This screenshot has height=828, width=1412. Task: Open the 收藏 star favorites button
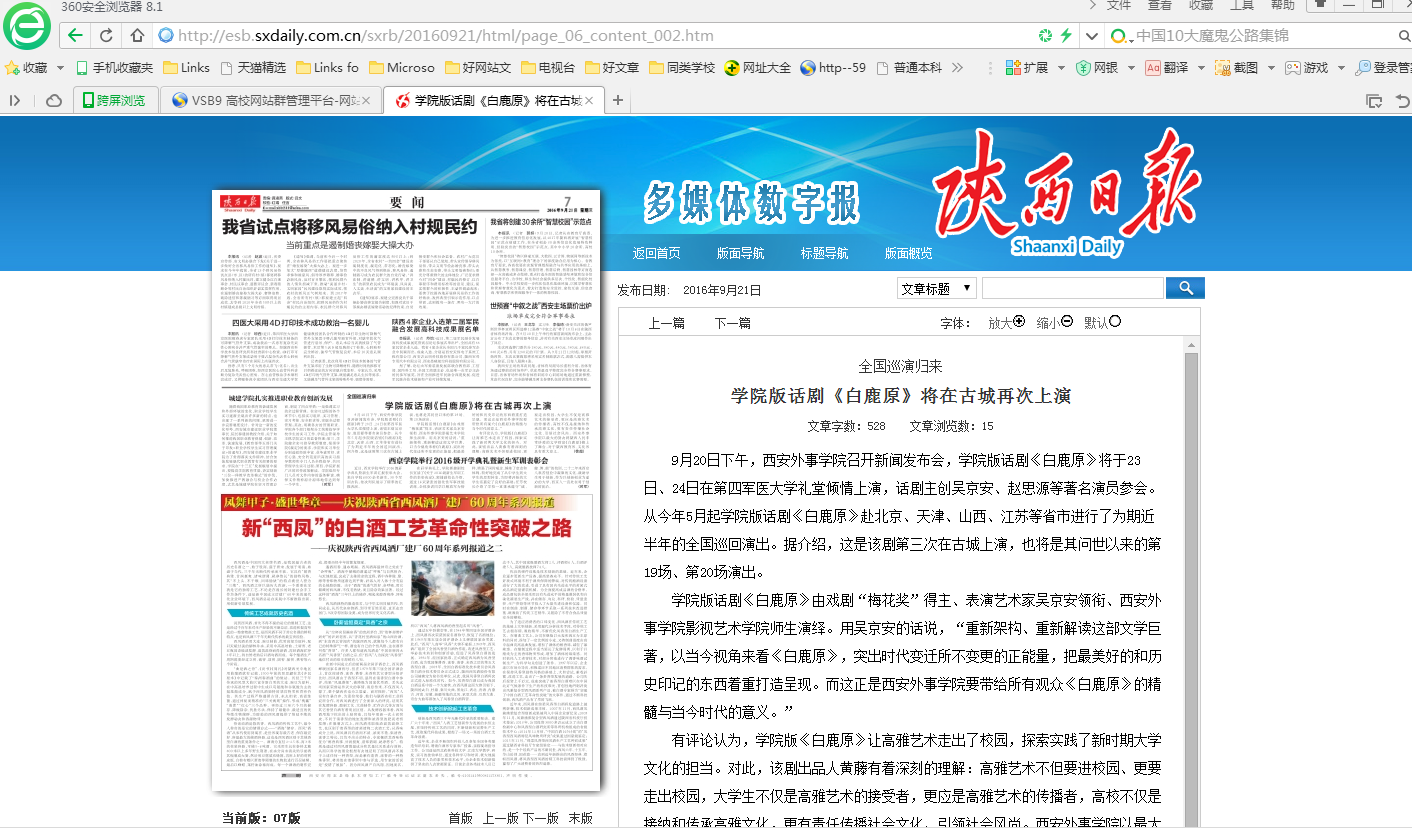click(x=27, y=68)
